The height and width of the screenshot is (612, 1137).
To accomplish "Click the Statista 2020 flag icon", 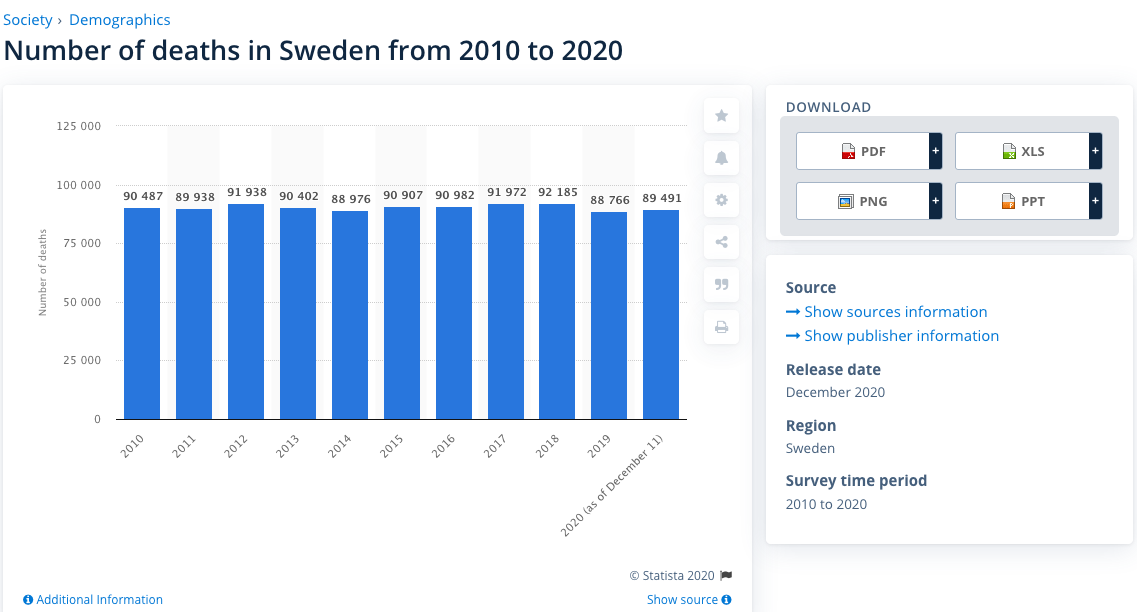I will tap(726, 575).
